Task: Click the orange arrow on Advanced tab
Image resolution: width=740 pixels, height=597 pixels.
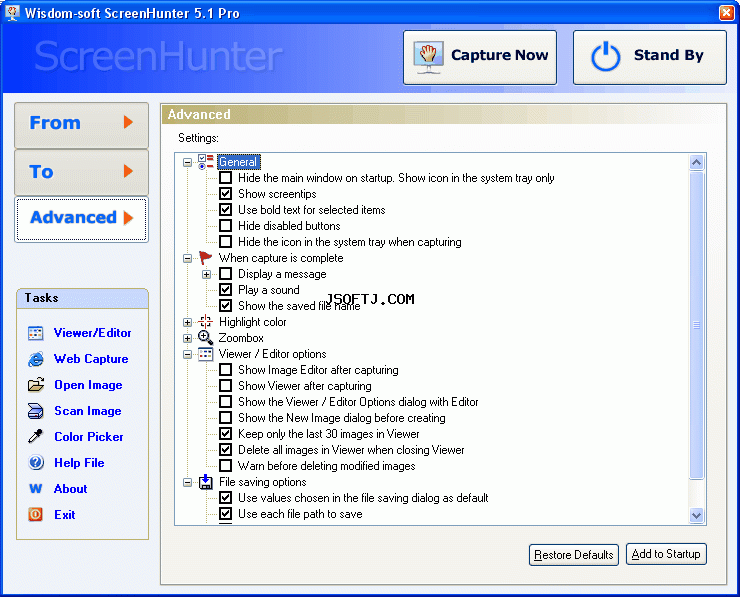Action: click(128, 218)
